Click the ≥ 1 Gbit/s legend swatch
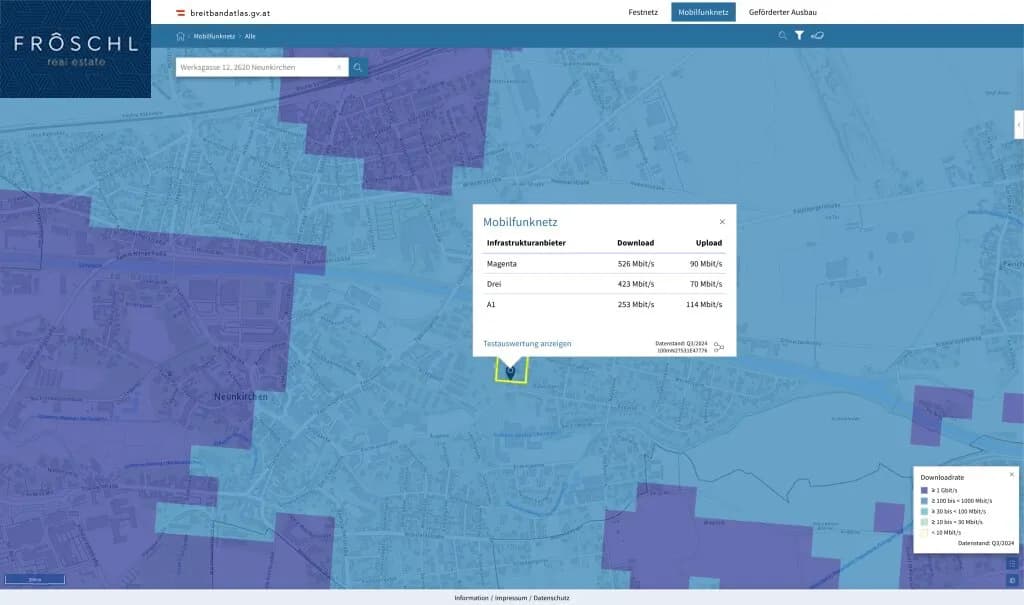 pos(924,490)
